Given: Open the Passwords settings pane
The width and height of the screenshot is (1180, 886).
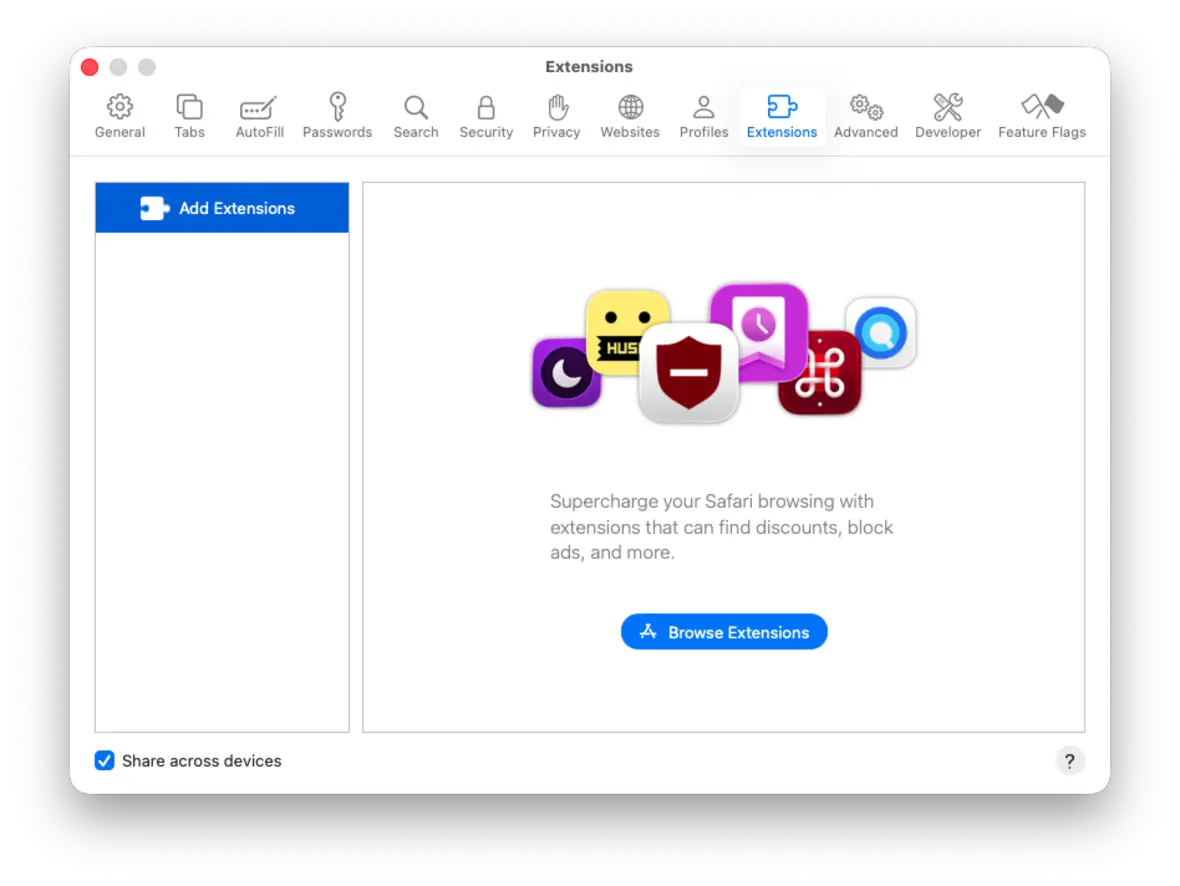Looking at the screenshot, I should (x=337, y=115).
